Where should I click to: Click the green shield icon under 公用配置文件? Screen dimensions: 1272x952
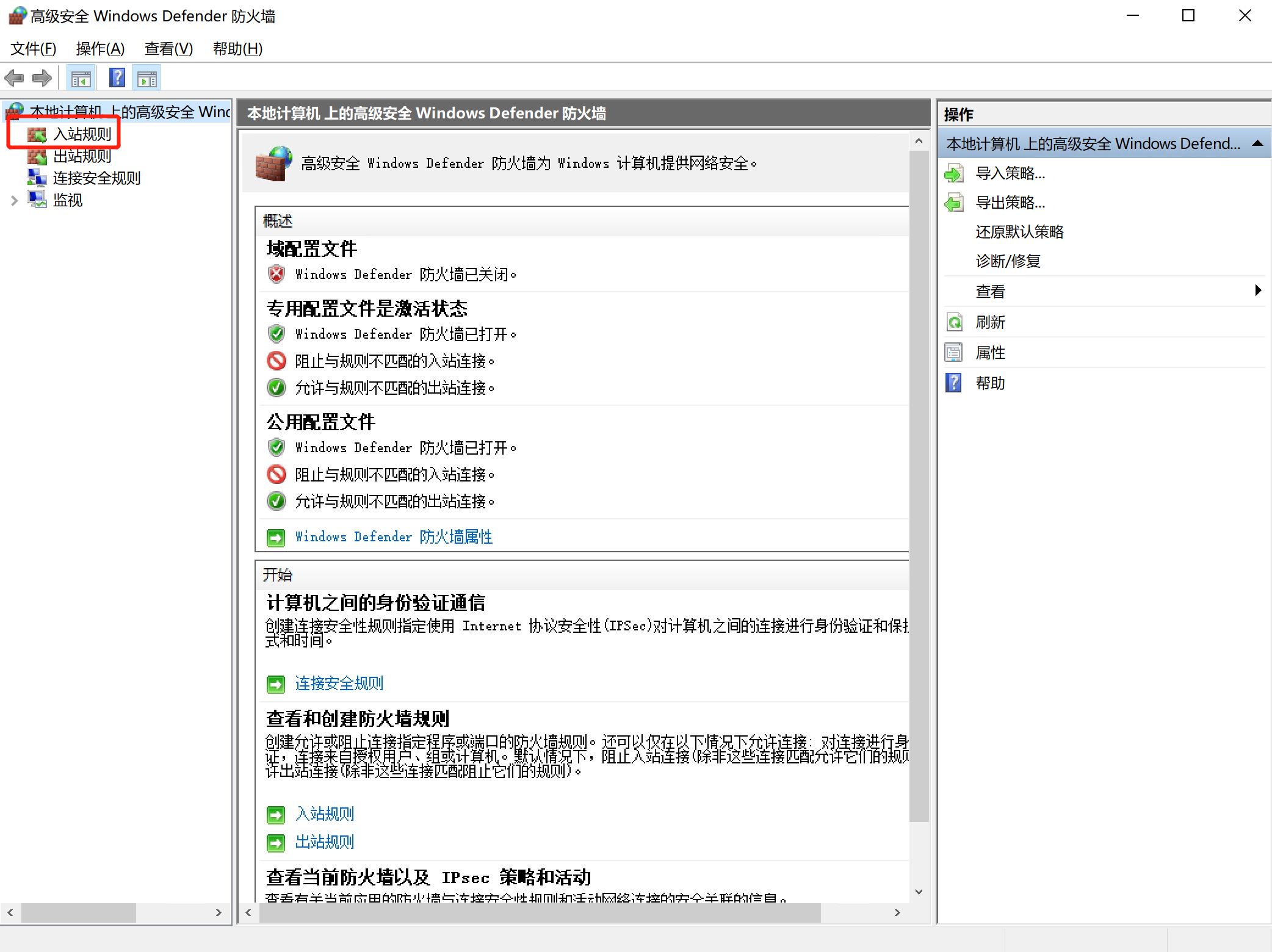click(x=276, y=447)
